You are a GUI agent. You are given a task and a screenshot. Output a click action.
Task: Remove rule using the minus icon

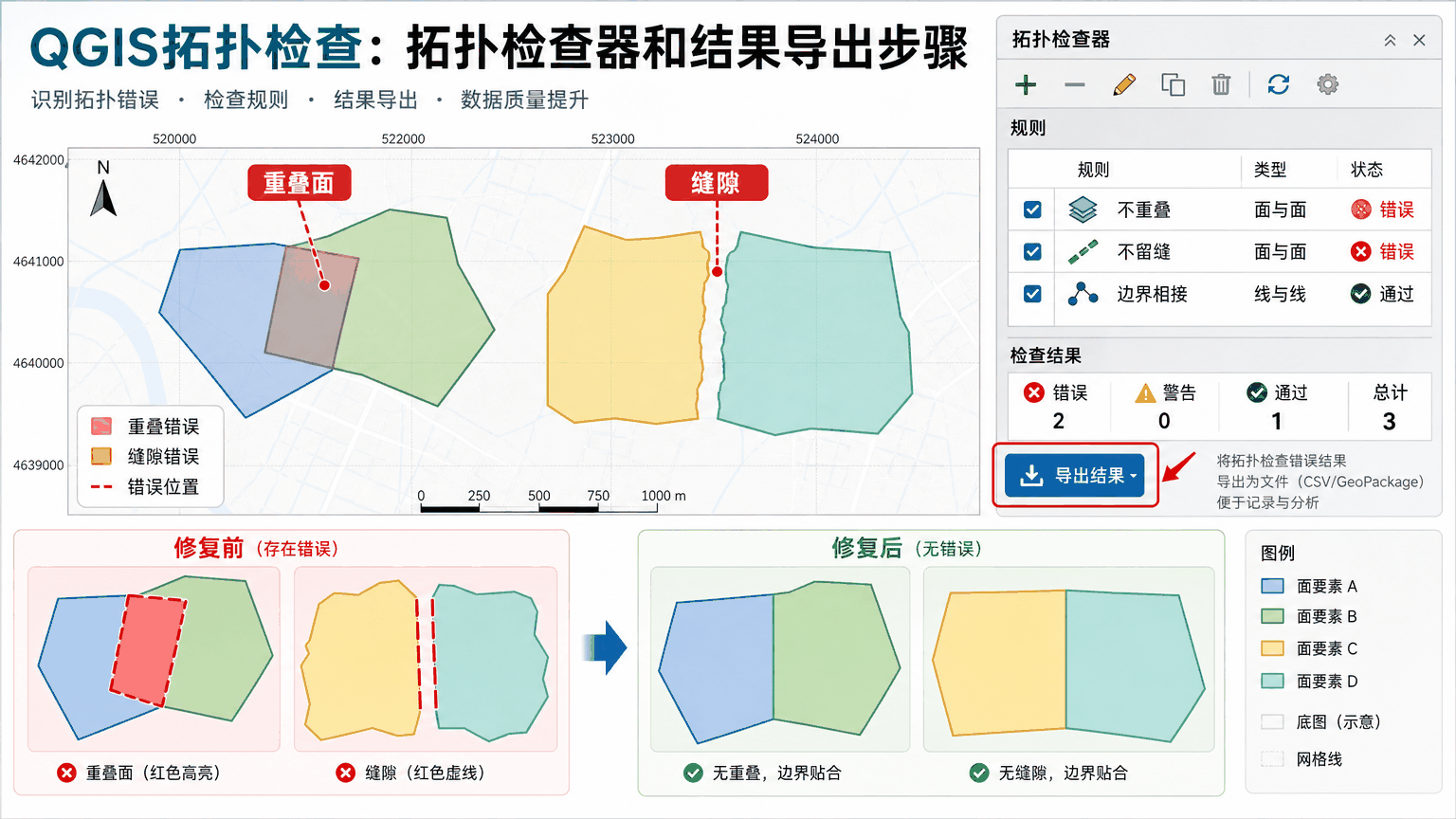(1074, 85)
